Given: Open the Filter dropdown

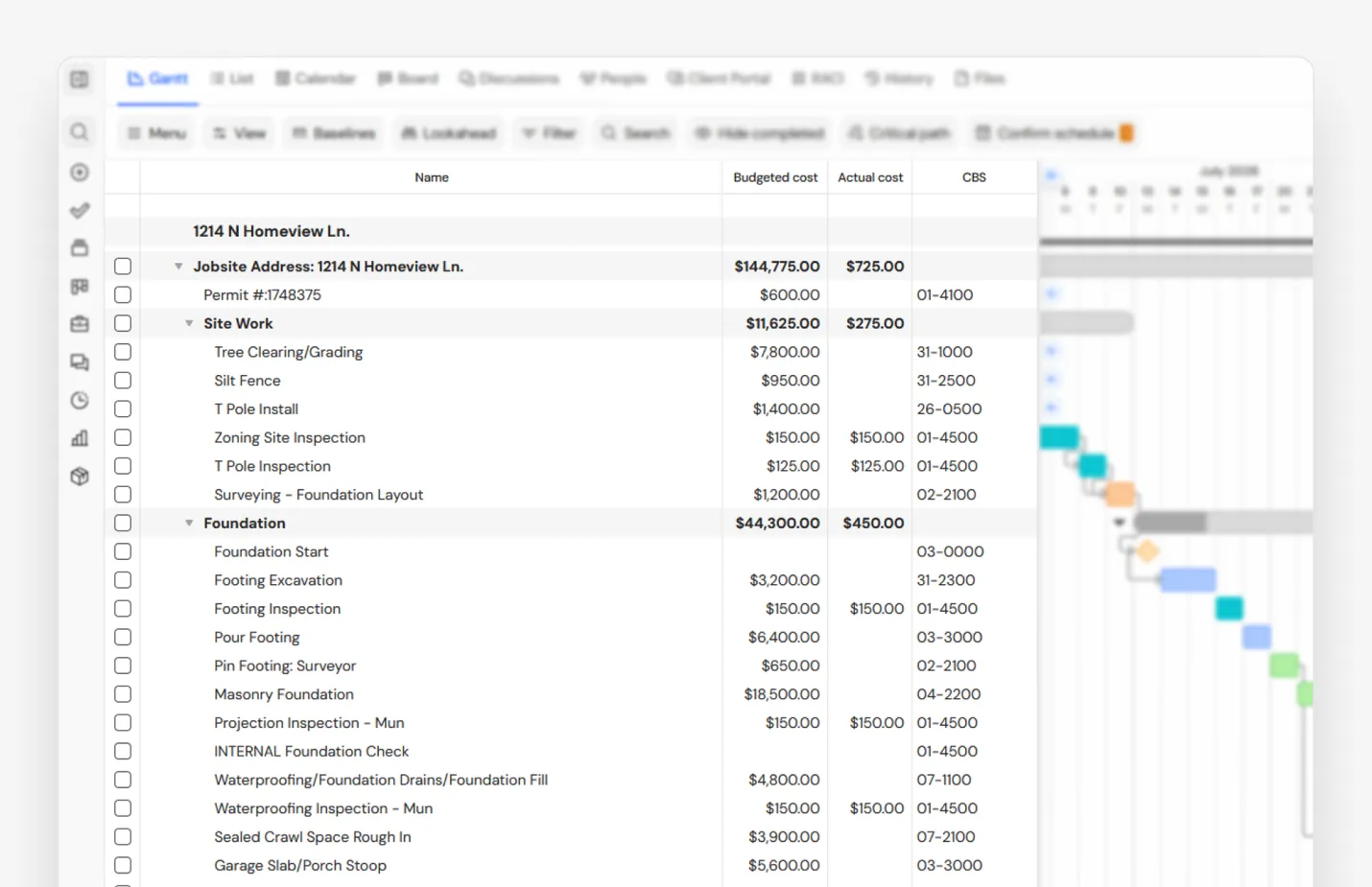Looking at the screenshot, I should pos(549,133).
